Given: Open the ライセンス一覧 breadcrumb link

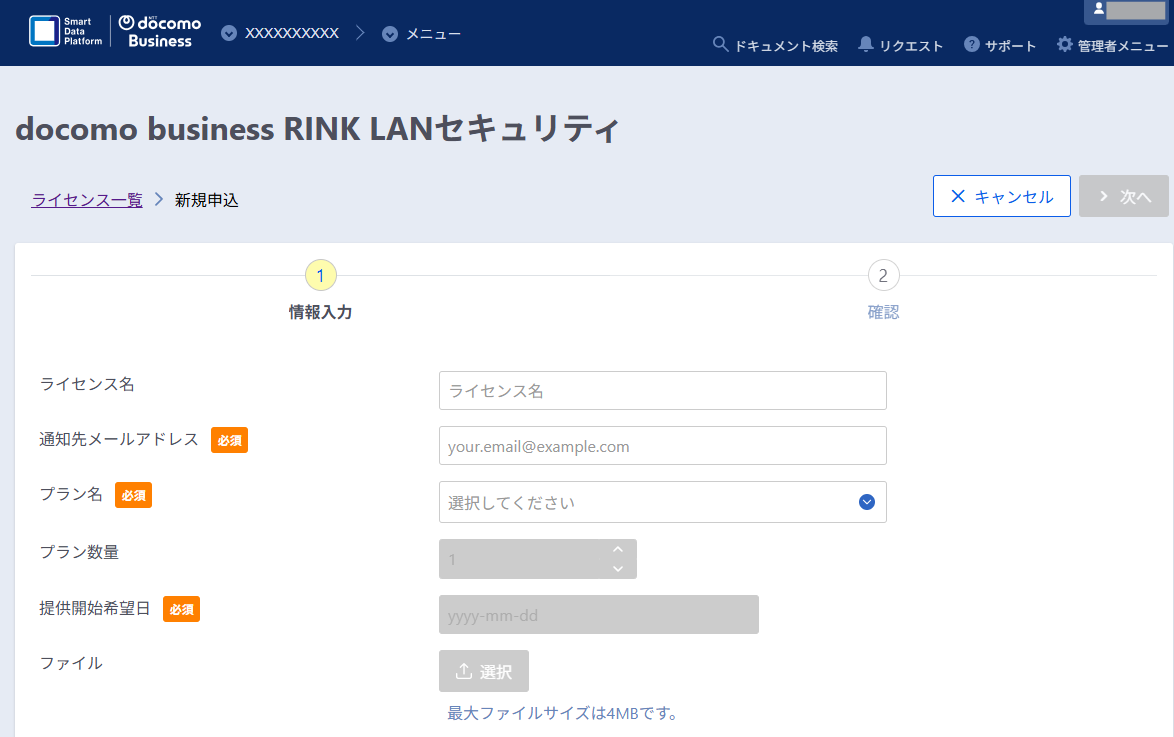Looking at the screenshot, I should [x=87, y=200].
